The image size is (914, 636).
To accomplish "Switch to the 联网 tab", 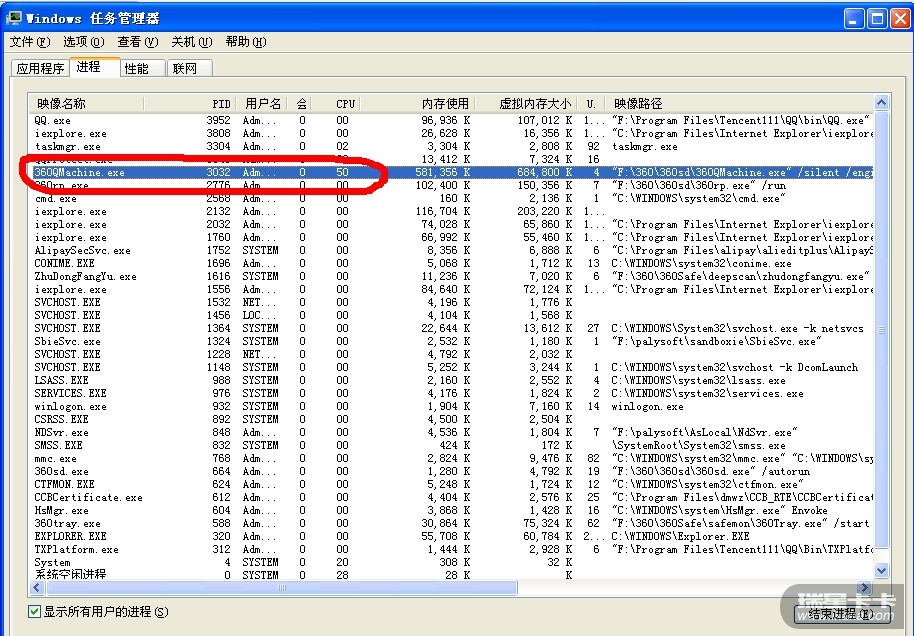I will click(x=189, y=68).
